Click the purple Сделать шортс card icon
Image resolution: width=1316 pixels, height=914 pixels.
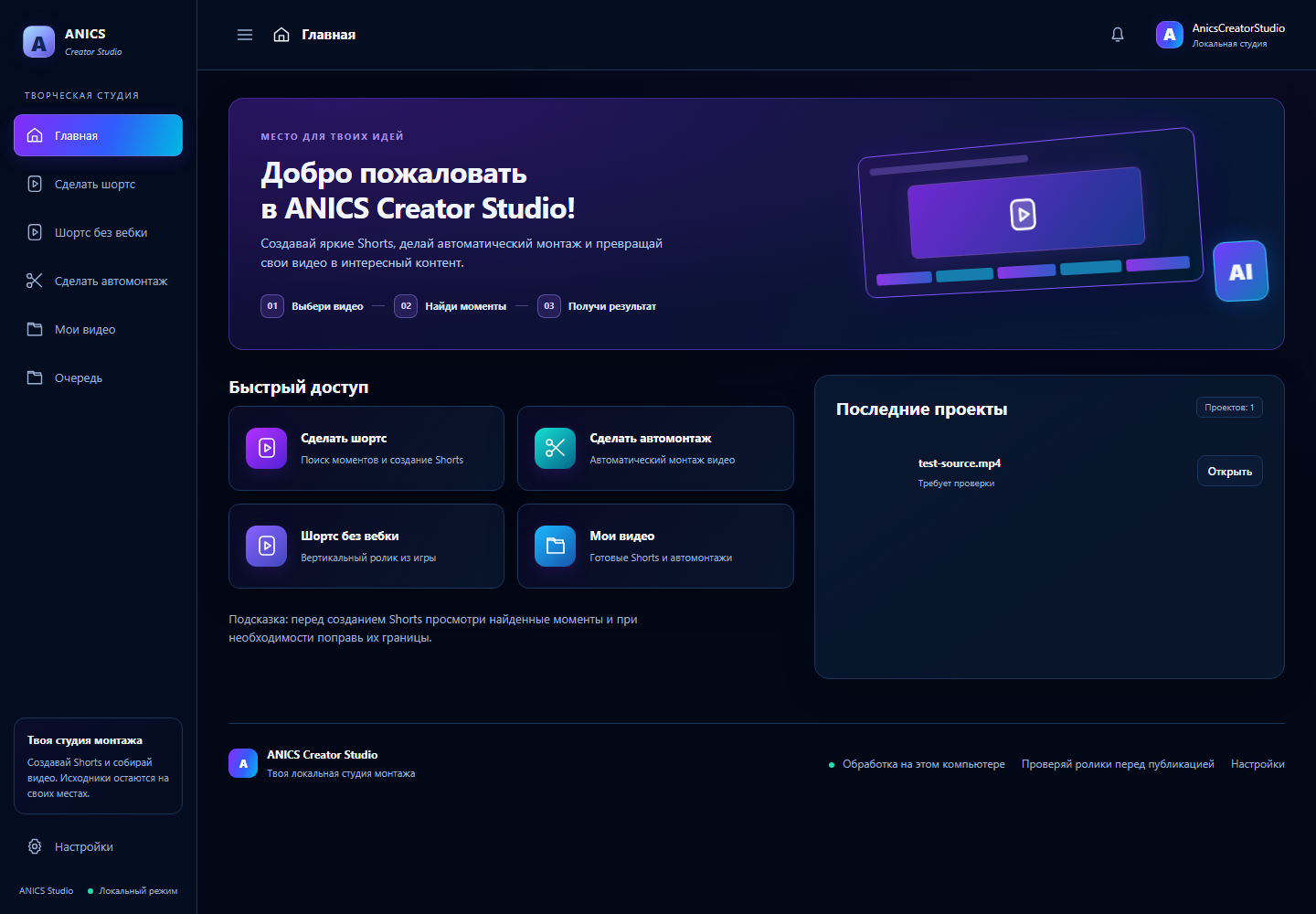[x=267, y=448]
